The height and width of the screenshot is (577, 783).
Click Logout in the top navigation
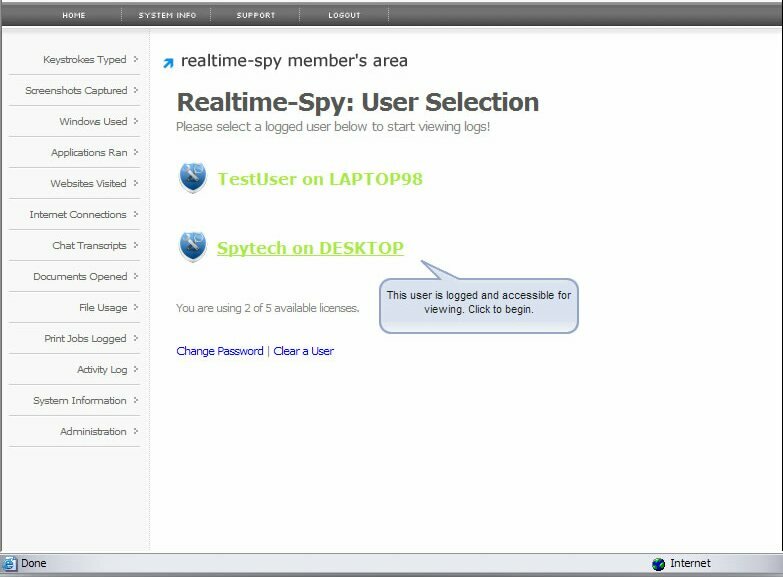(344, 15)
